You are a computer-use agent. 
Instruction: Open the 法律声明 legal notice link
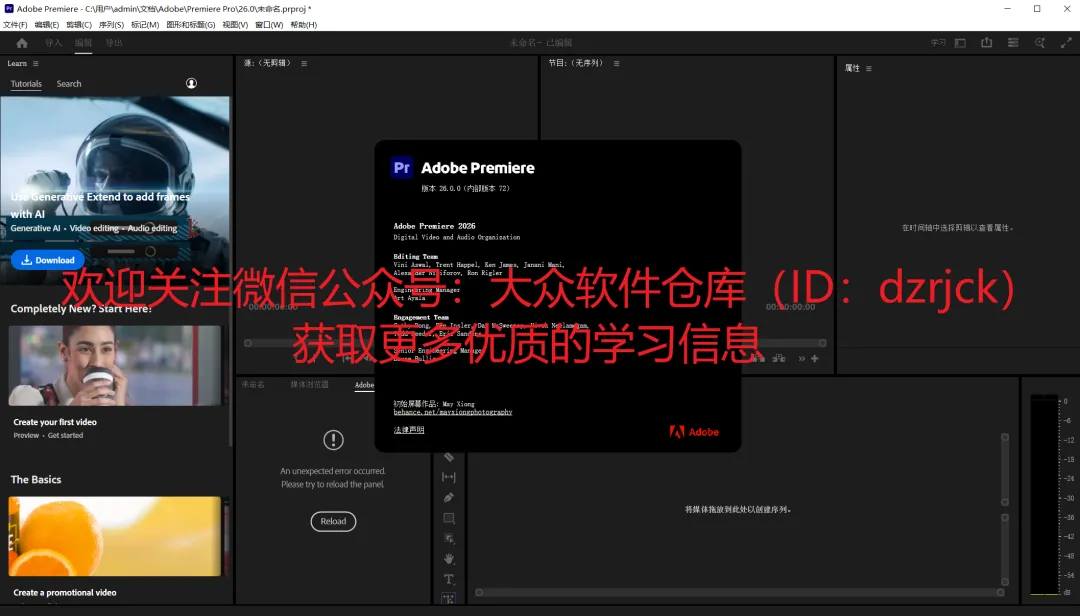pyautogui.click(x=408, y=430)
